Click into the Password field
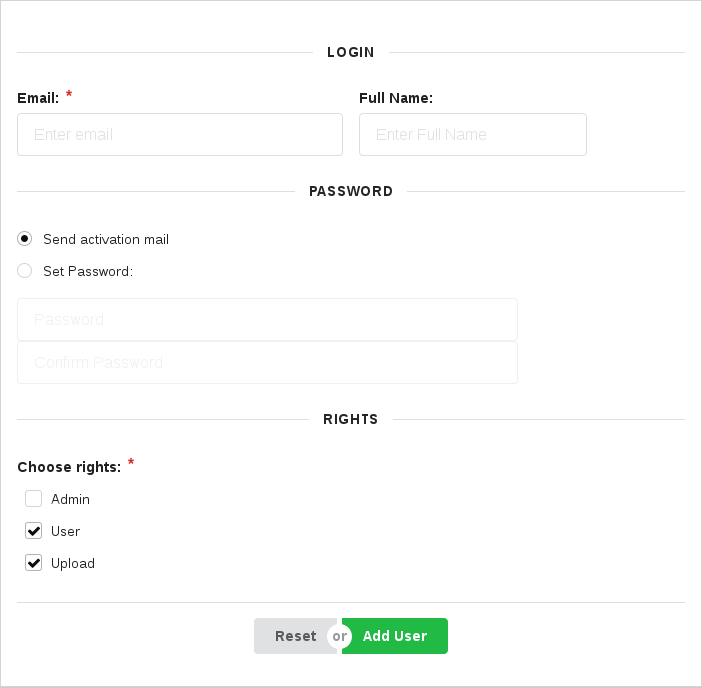Screen dimensions: 702x688 267,320
